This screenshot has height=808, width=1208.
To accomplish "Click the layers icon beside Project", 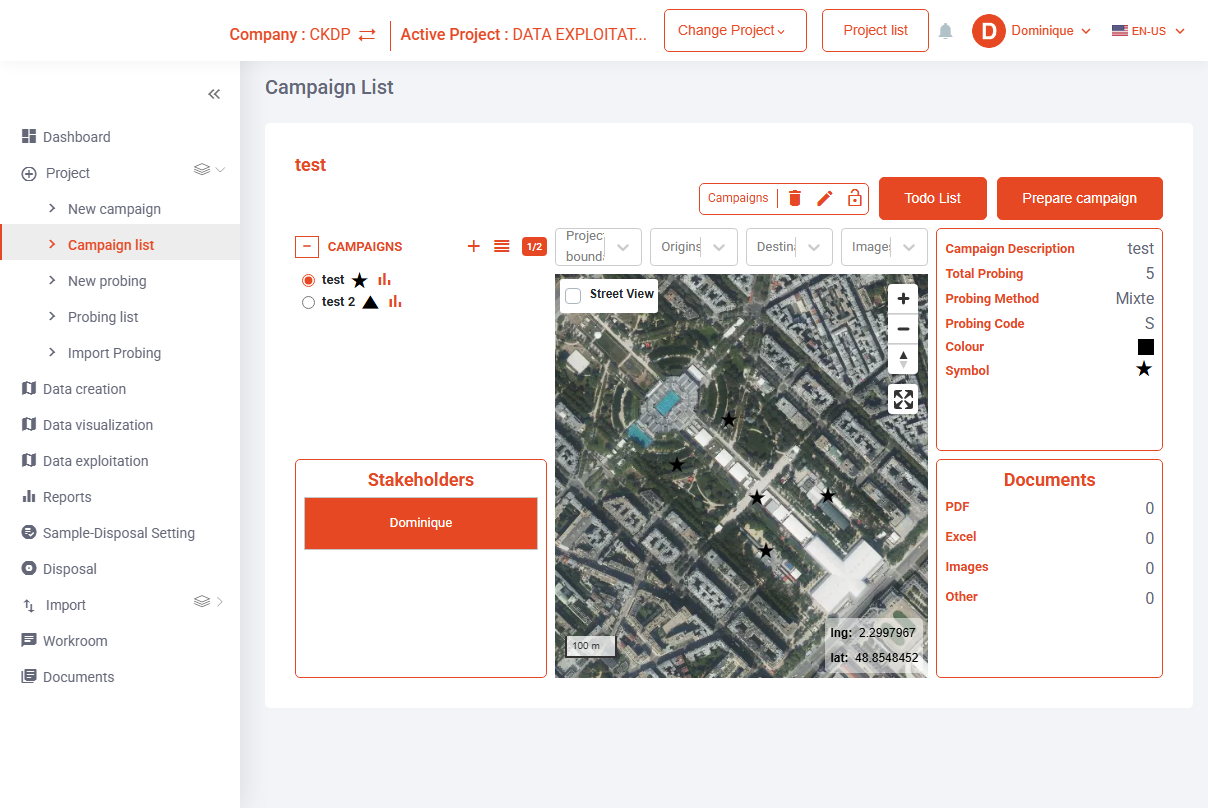I will [201, 169].
